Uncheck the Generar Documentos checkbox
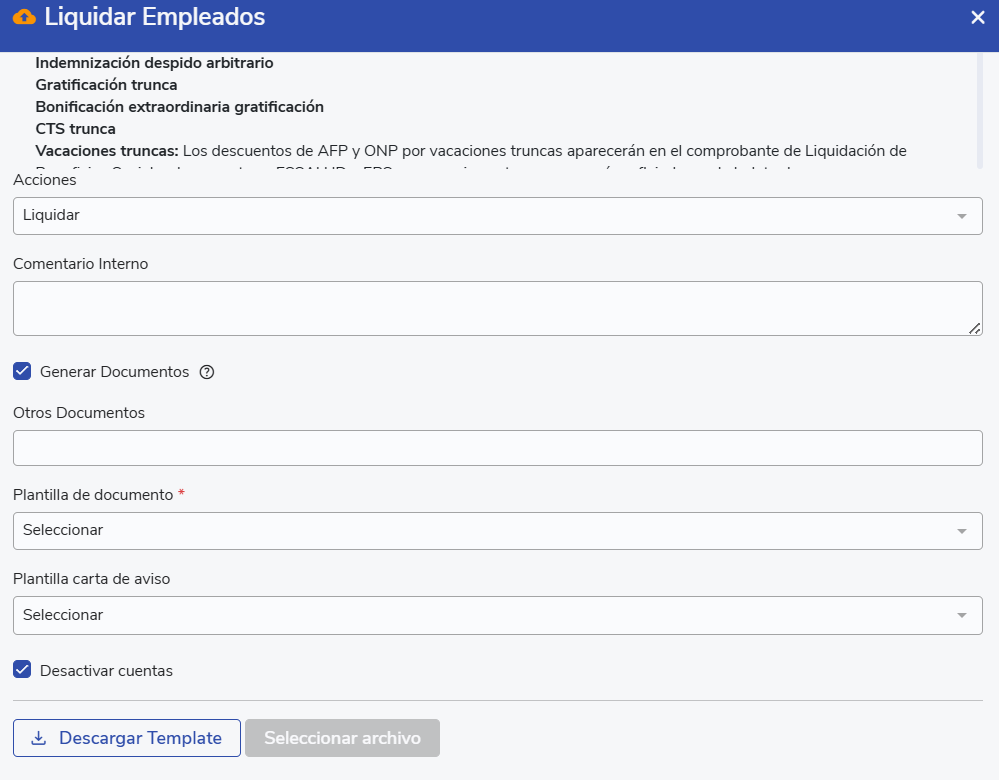Viewport: 999px width, 780px height. [x=22, y=372]
